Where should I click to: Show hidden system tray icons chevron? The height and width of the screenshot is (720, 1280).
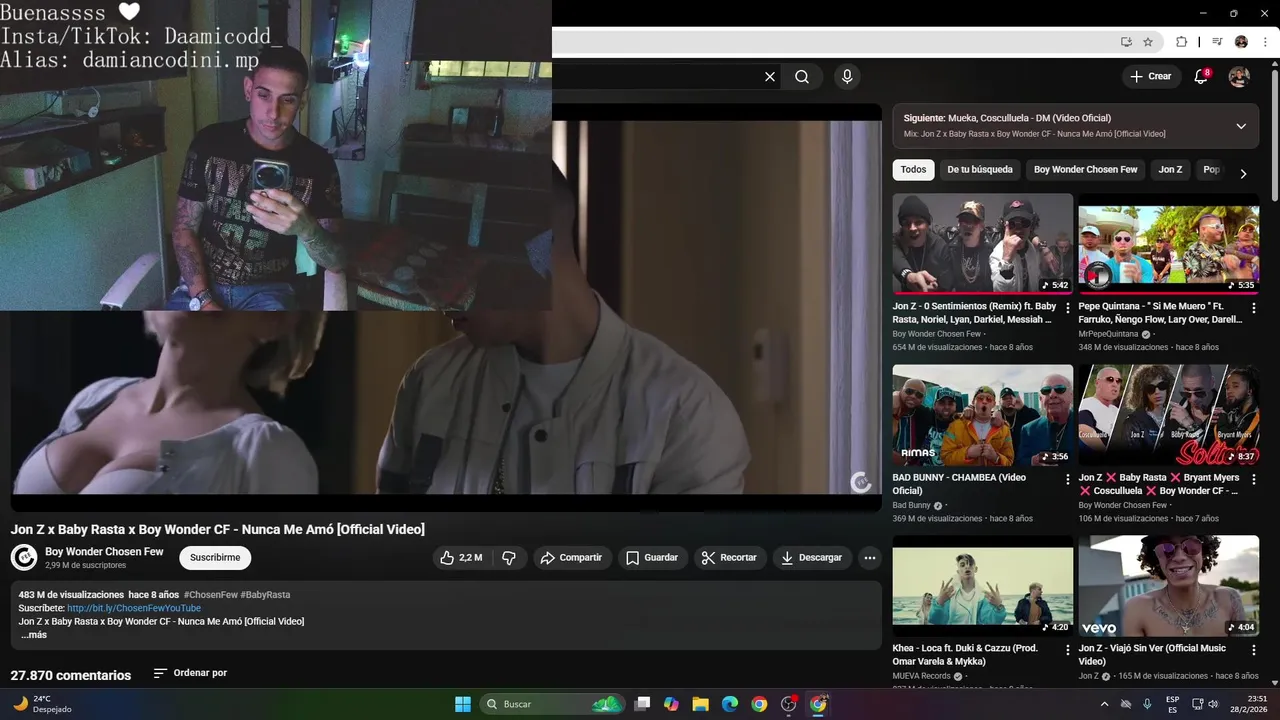coord(1104,704)
